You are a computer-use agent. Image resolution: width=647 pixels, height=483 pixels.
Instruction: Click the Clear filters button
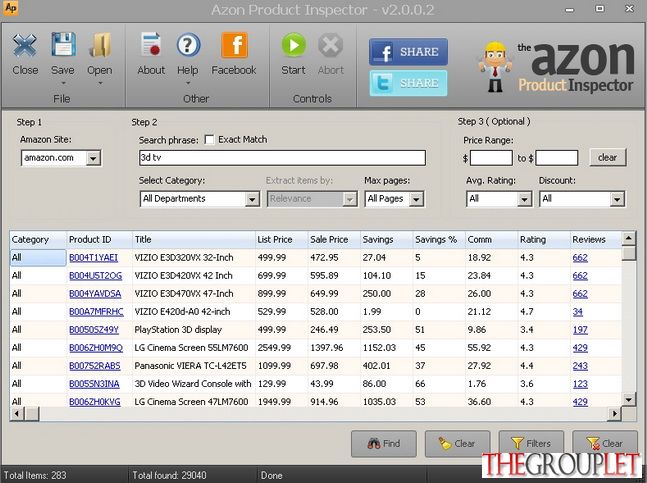pos(604,444)
